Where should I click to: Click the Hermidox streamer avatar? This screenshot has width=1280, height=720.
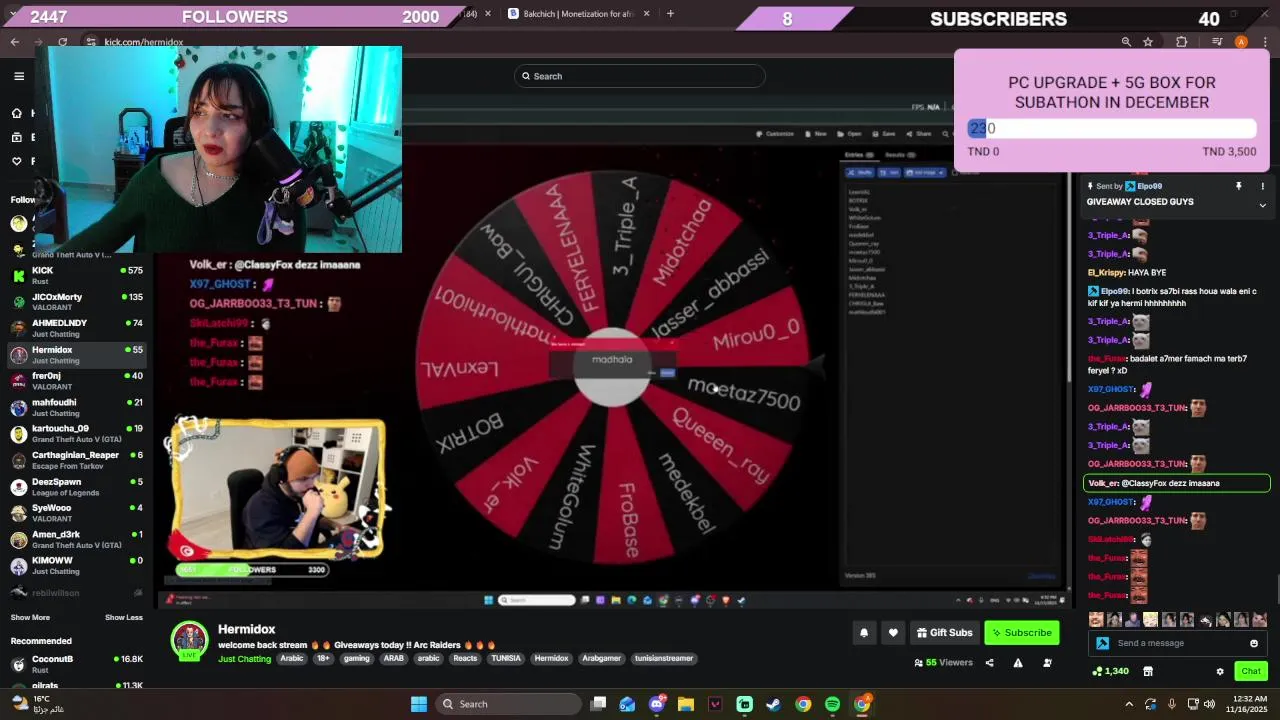click(x=190, y=640)
